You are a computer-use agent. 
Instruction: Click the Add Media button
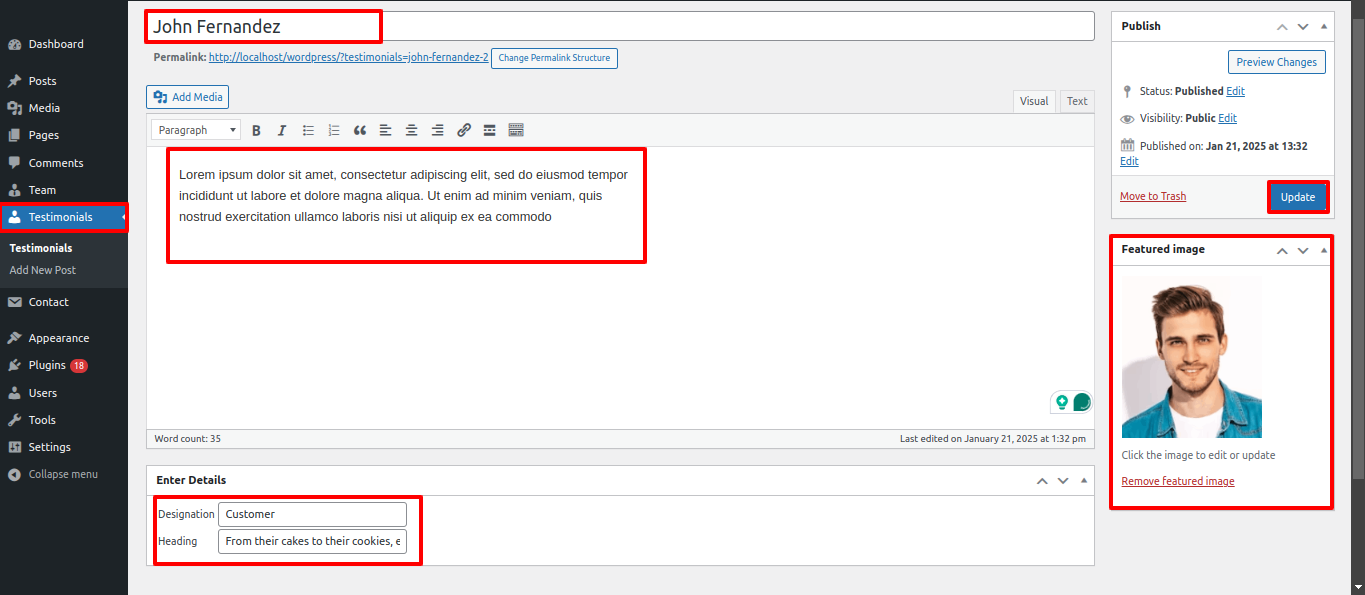click(x=188, y=97)
